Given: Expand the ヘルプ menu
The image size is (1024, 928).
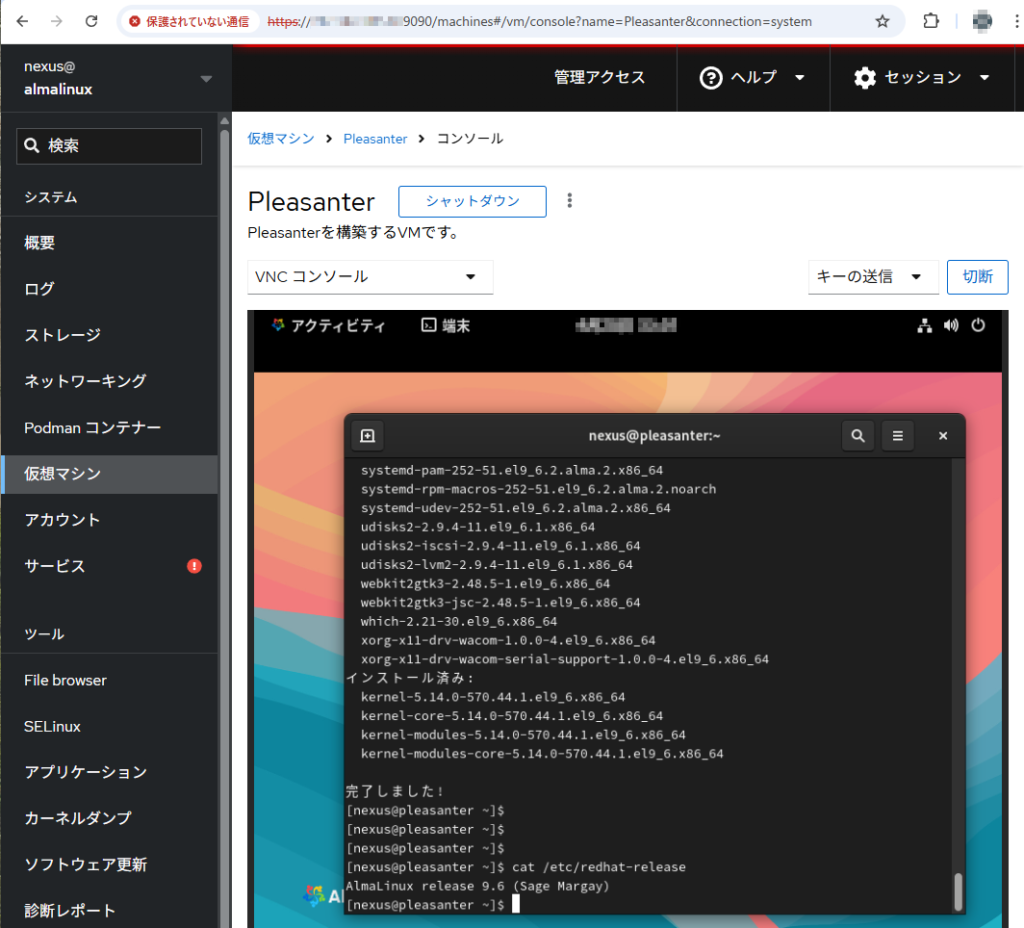Looking at the screenshot, I should pos(753,78).
